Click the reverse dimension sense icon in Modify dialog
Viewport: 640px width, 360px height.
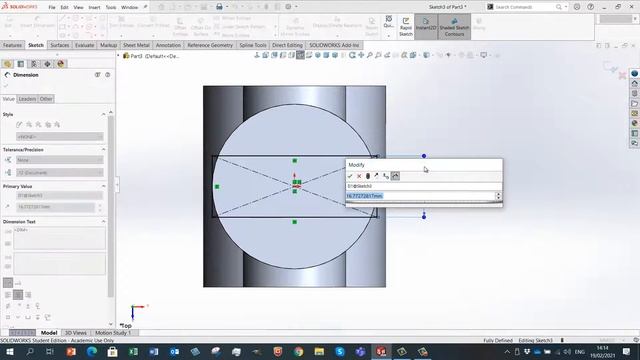[x=376, y=176]
